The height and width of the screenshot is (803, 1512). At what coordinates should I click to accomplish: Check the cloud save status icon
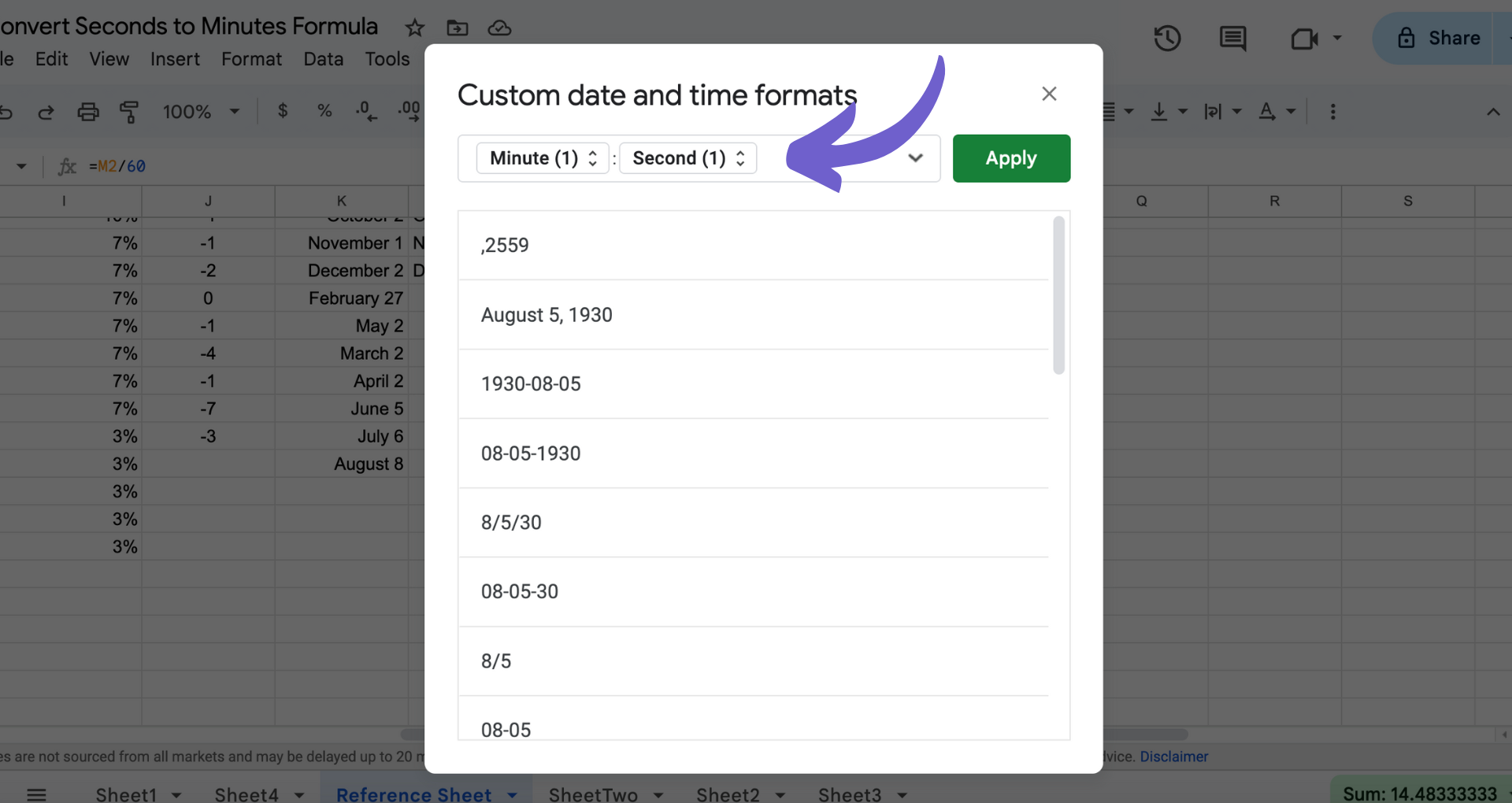tap(499, 28)
